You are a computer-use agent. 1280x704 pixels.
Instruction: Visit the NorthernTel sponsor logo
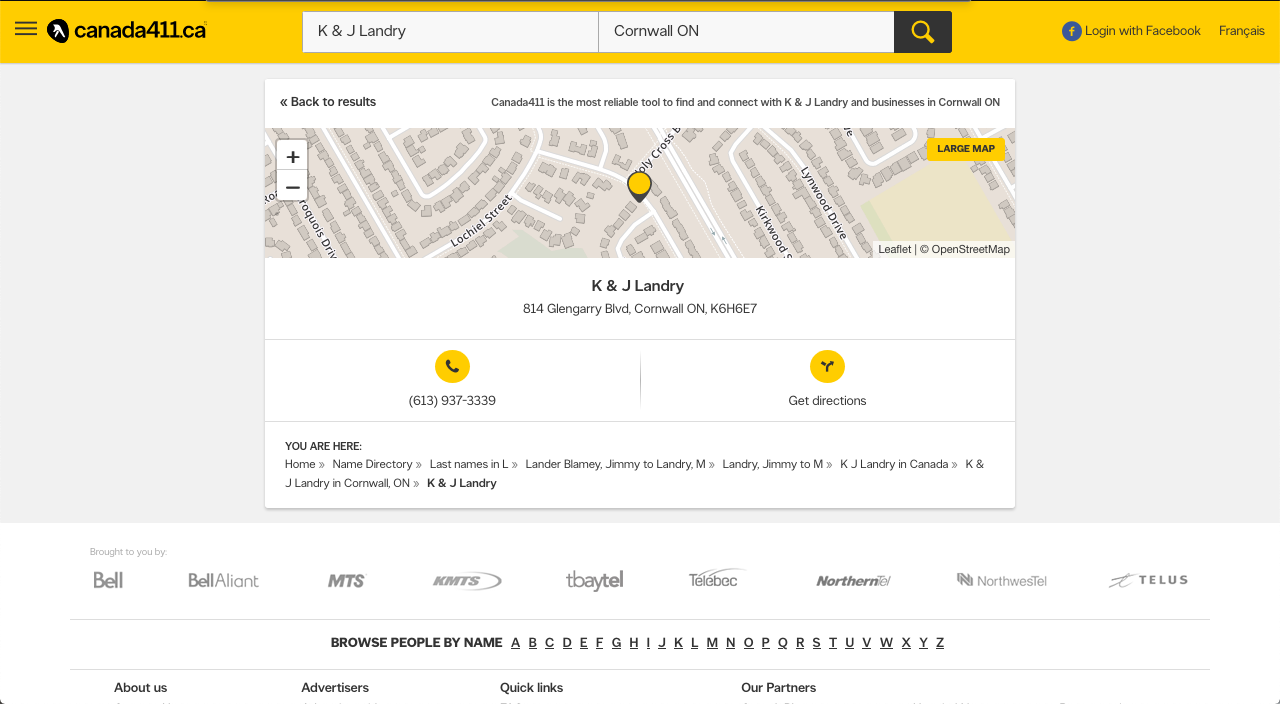tap(853, 581)
